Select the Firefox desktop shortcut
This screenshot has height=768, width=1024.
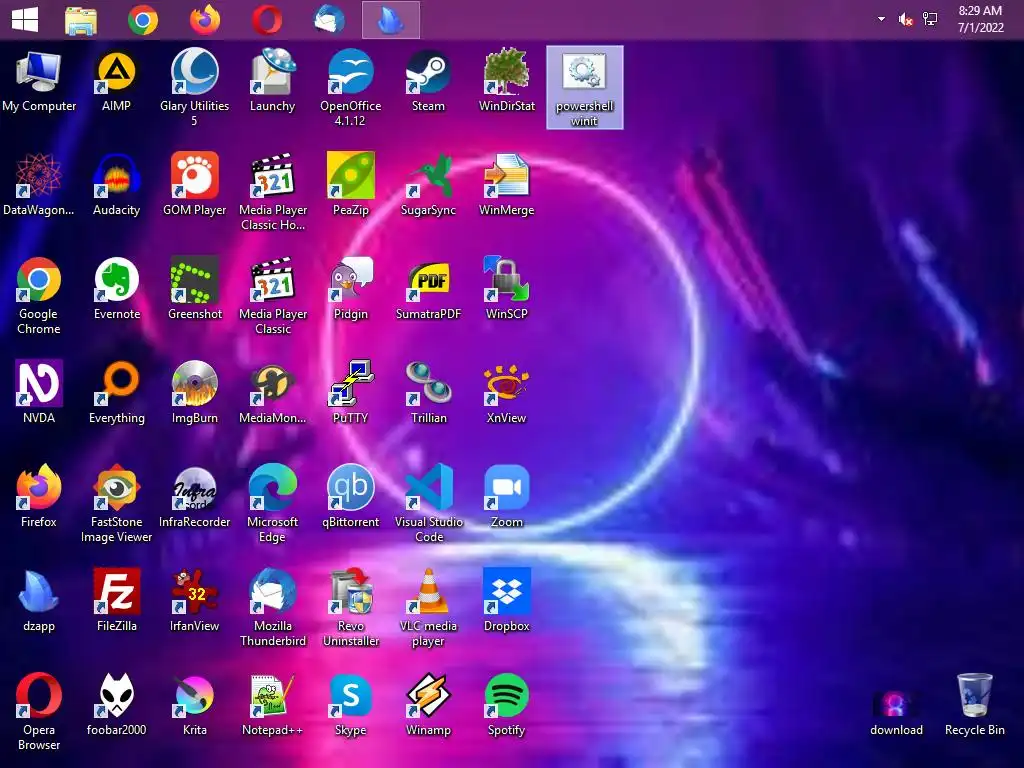point(39,496)
